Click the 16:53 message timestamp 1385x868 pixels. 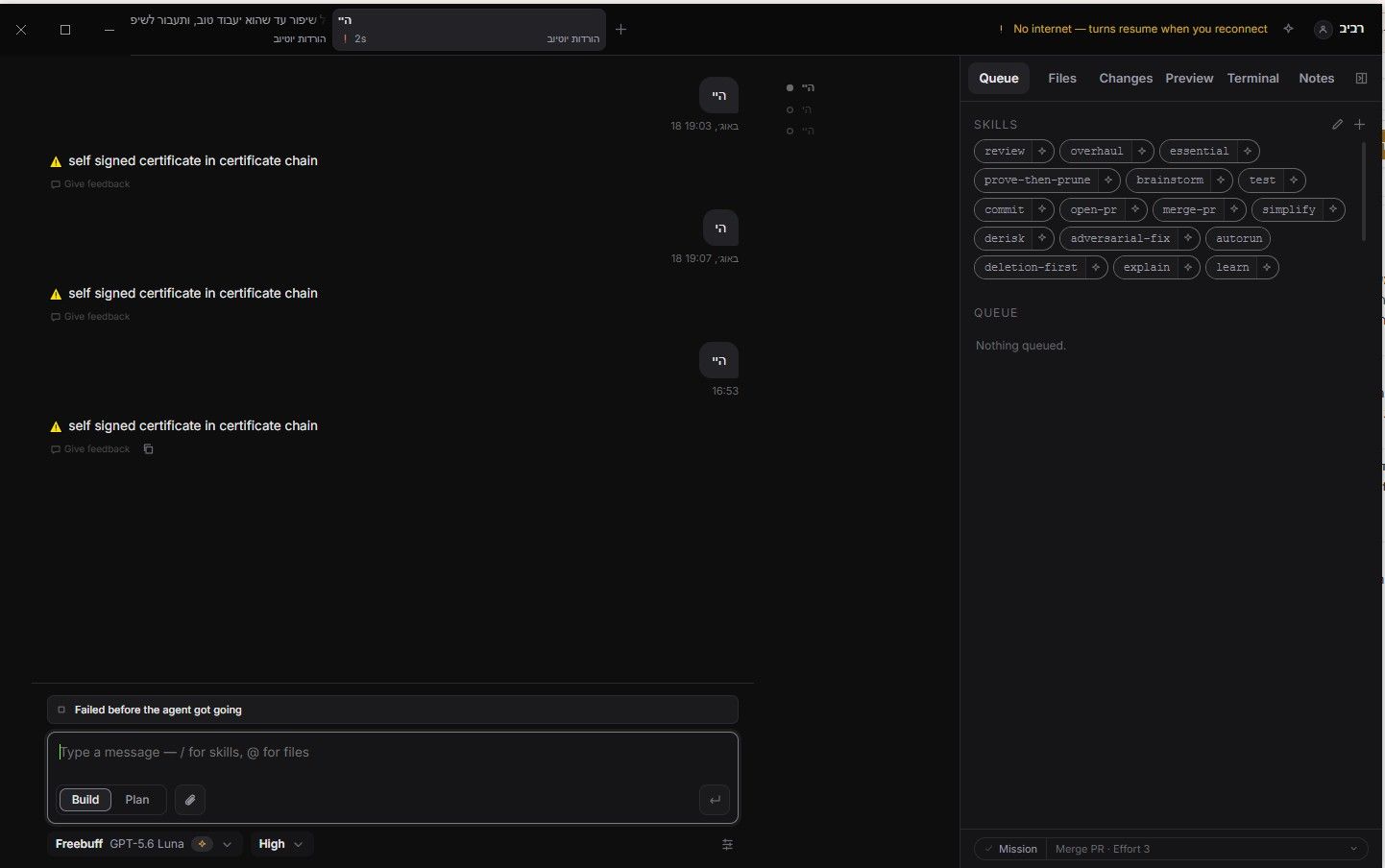[725, 391]
